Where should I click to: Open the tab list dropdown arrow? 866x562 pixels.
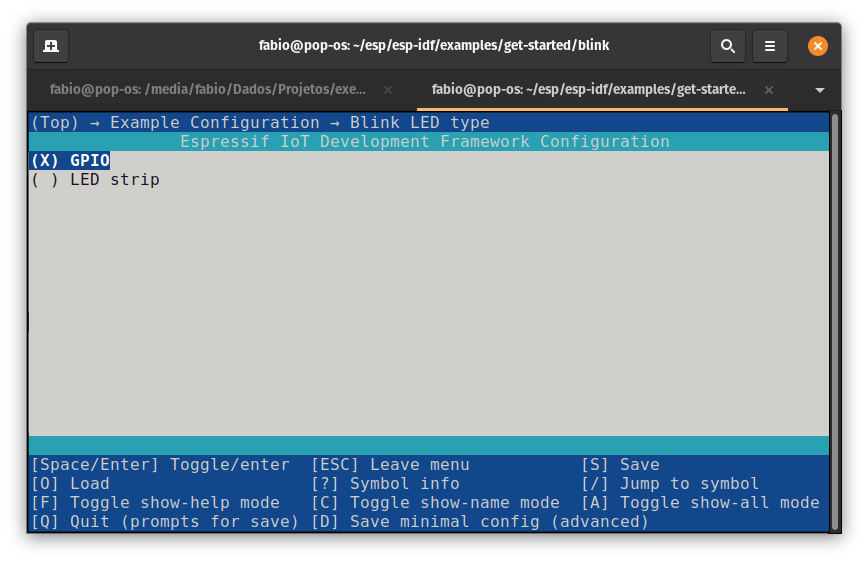[x=820, y=90]
